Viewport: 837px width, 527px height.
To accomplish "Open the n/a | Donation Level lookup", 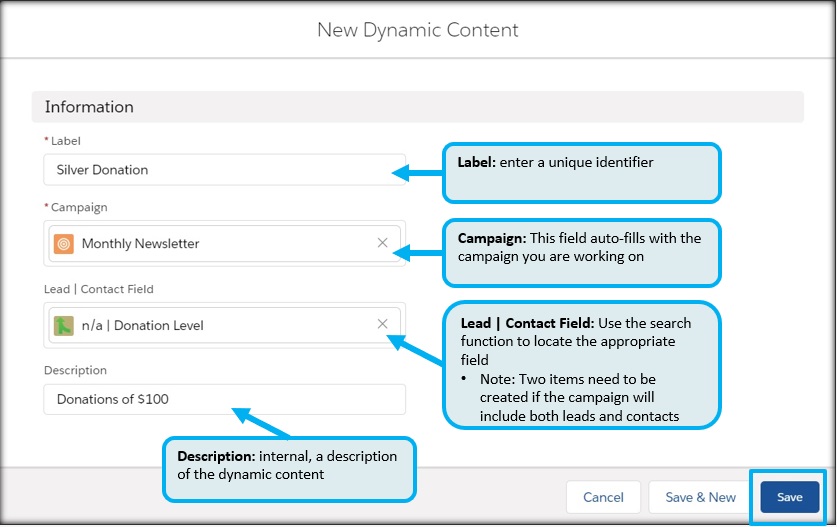I will point(220,325).
